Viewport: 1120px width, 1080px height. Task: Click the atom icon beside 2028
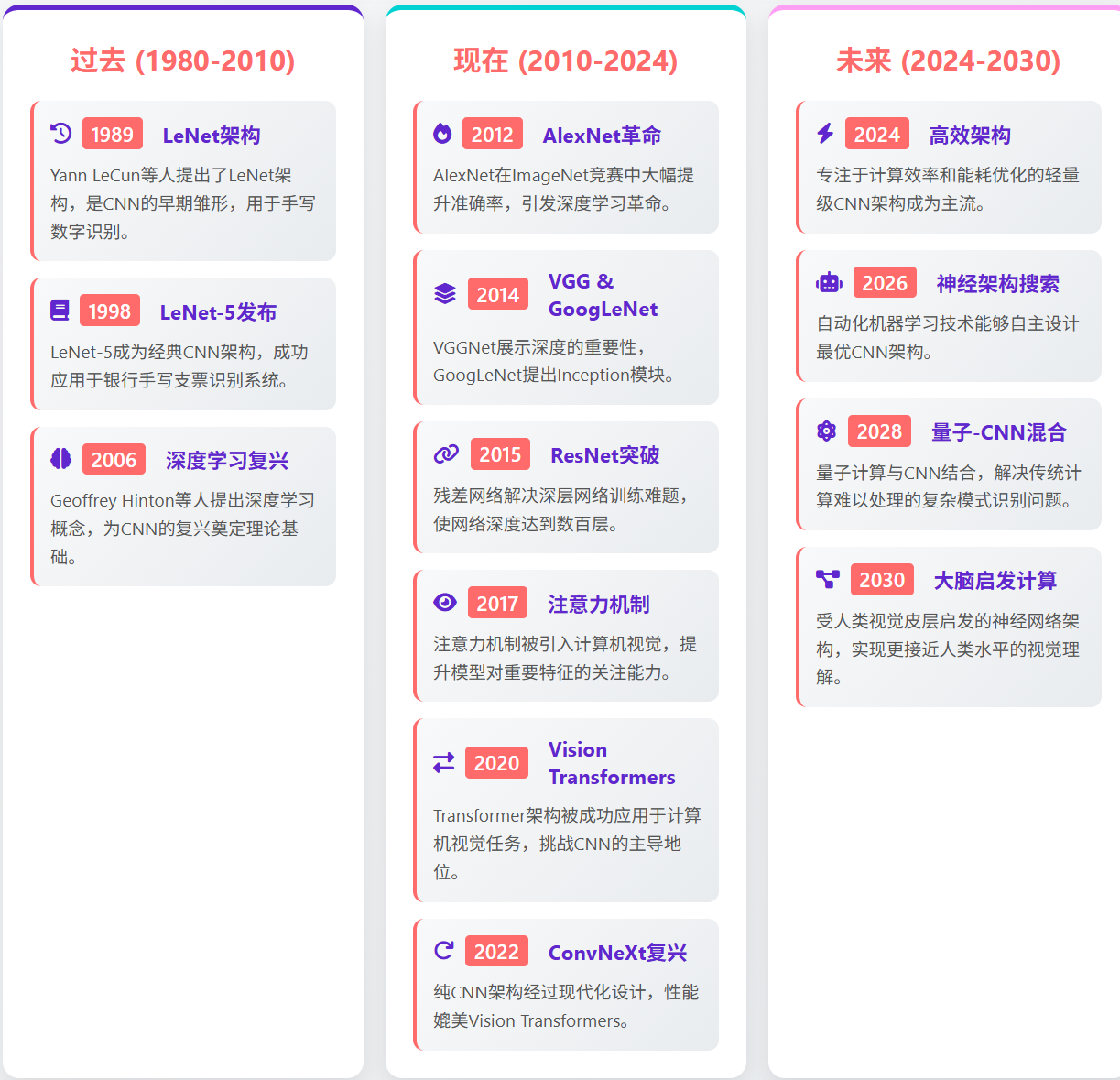click(x=826, y=431)
